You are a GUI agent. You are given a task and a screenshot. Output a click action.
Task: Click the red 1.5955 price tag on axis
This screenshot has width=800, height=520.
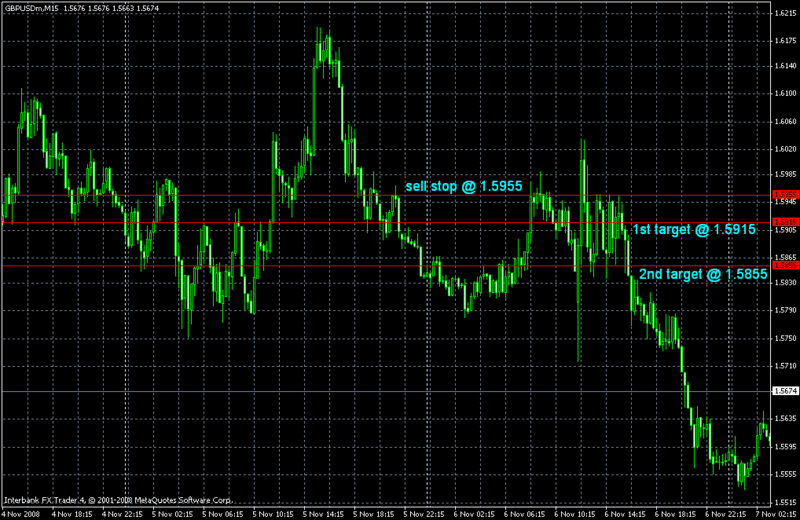[785, 195]
